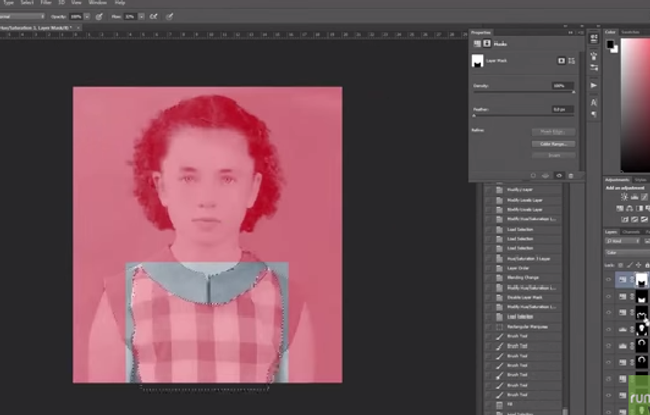Add a Threshold adjustment
The width and height of the screenshot is (650, 415).
point(644,219)
